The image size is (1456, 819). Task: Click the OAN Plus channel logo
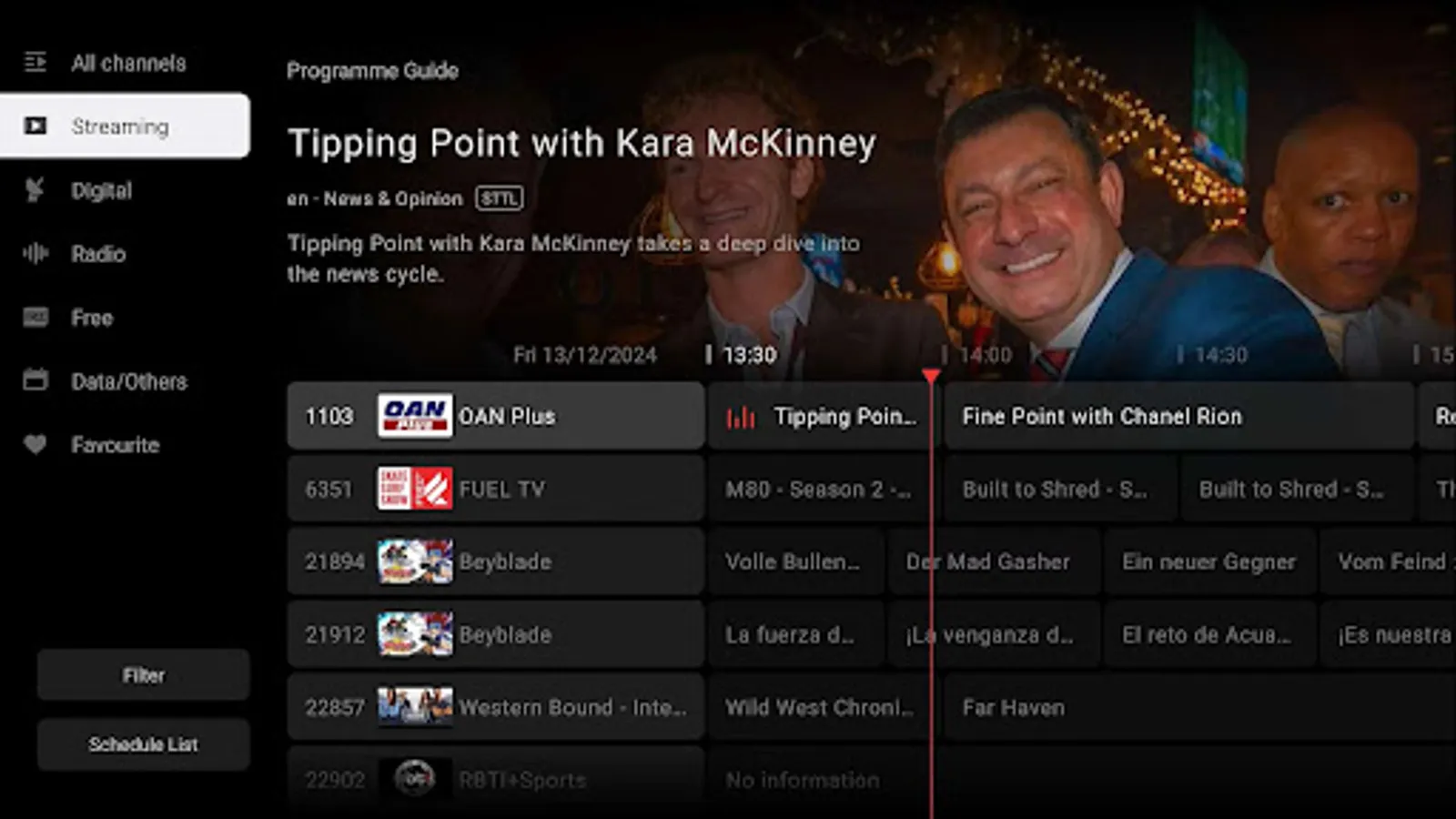[414, 416]
